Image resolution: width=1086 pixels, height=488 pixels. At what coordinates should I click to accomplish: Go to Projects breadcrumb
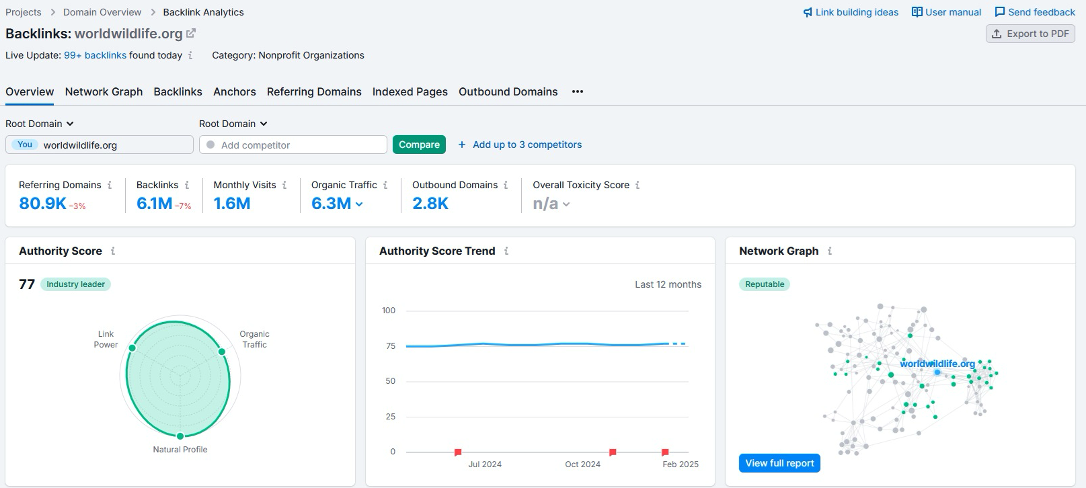pyautogui.click(x=24, y=12)
